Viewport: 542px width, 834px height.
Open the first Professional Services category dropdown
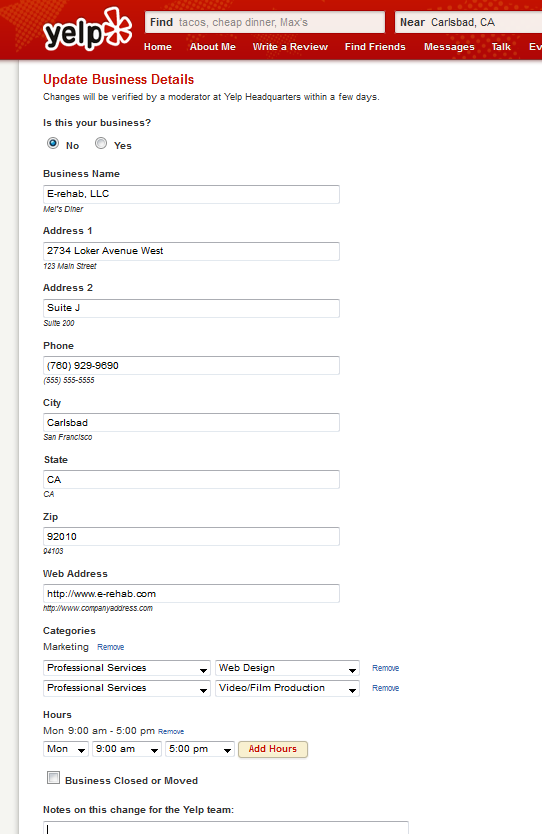click(x=127, y=668)
